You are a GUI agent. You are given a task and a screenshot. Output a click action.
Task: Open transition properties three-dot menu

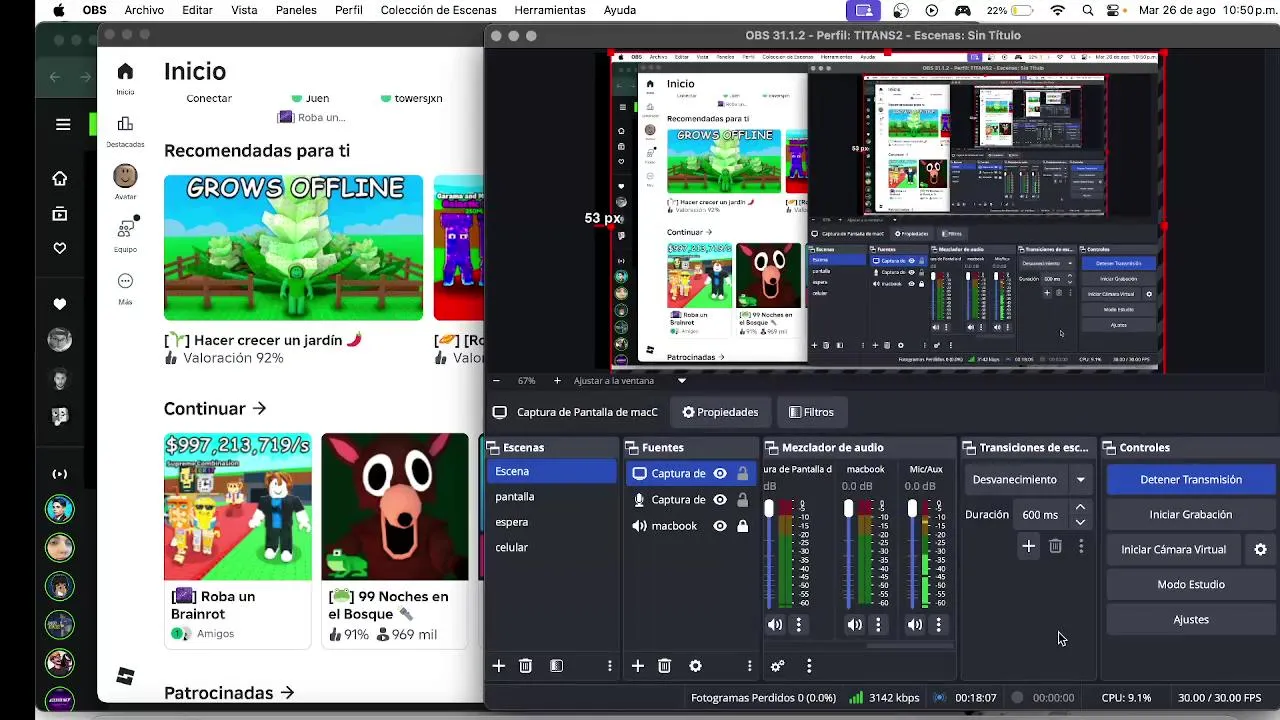pyautogui.click(x=1081, y=546)
